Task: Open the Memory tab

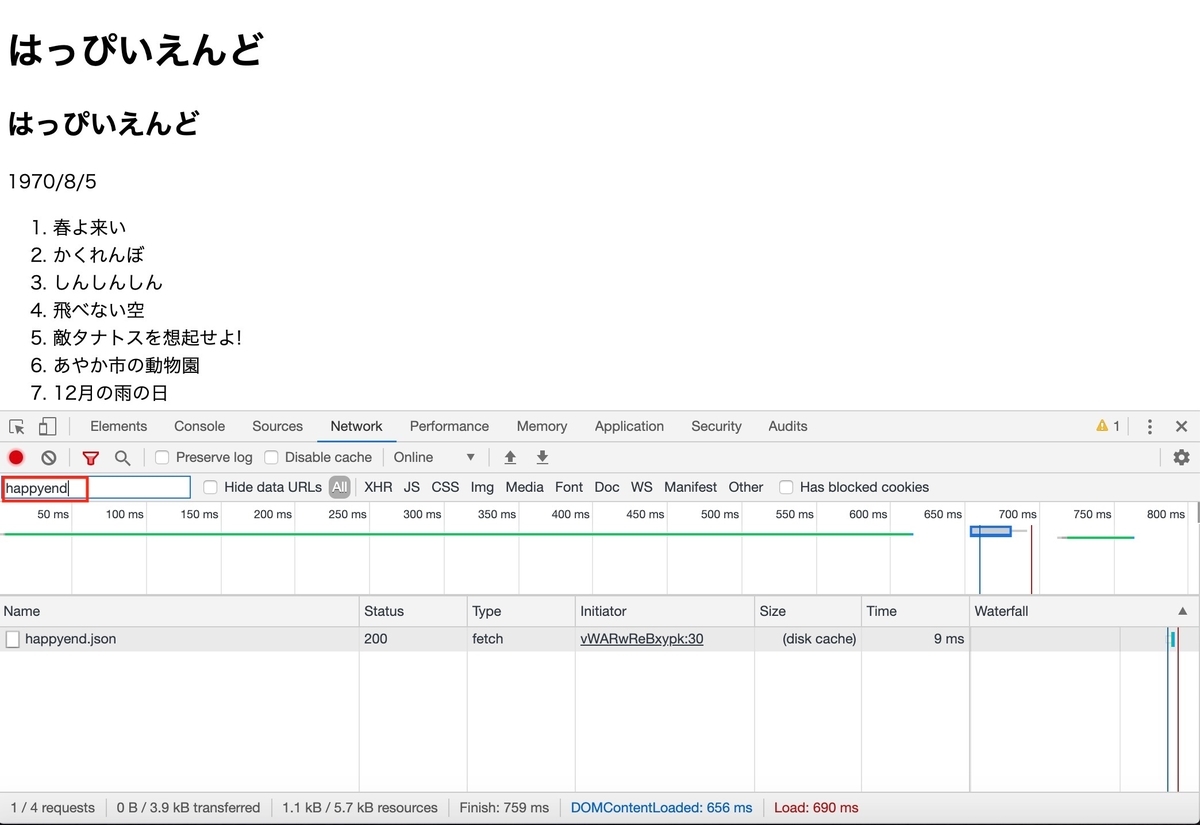Action: (542, 426)
